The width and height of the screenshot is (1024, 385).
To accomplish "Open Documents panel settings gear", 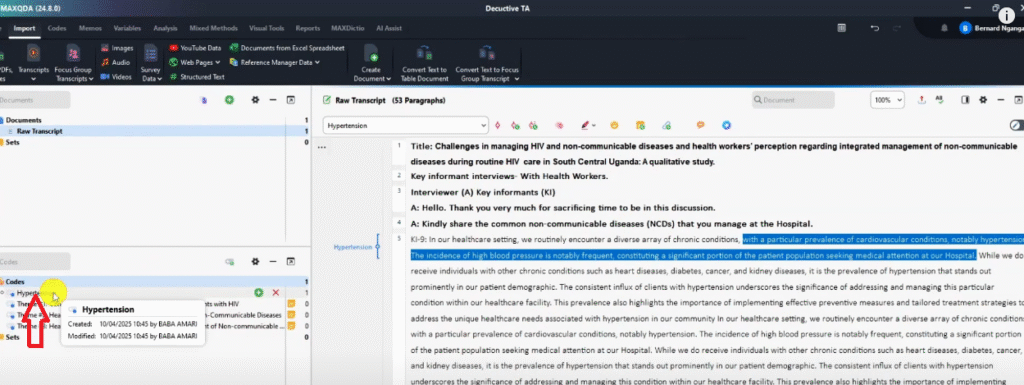I will [x=255, y=100].
